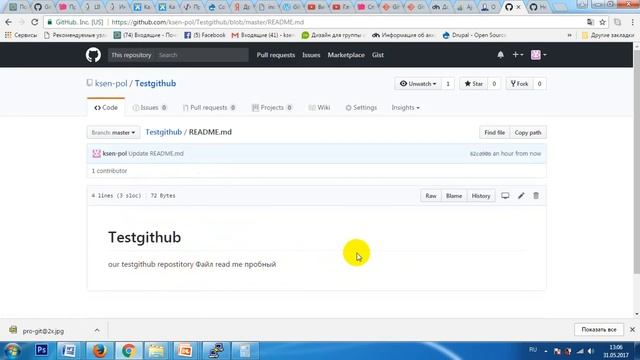The height and width of the screenshot is (360, 640).
Task: Open the repository Settings tab
Action: tap(361, 108)
